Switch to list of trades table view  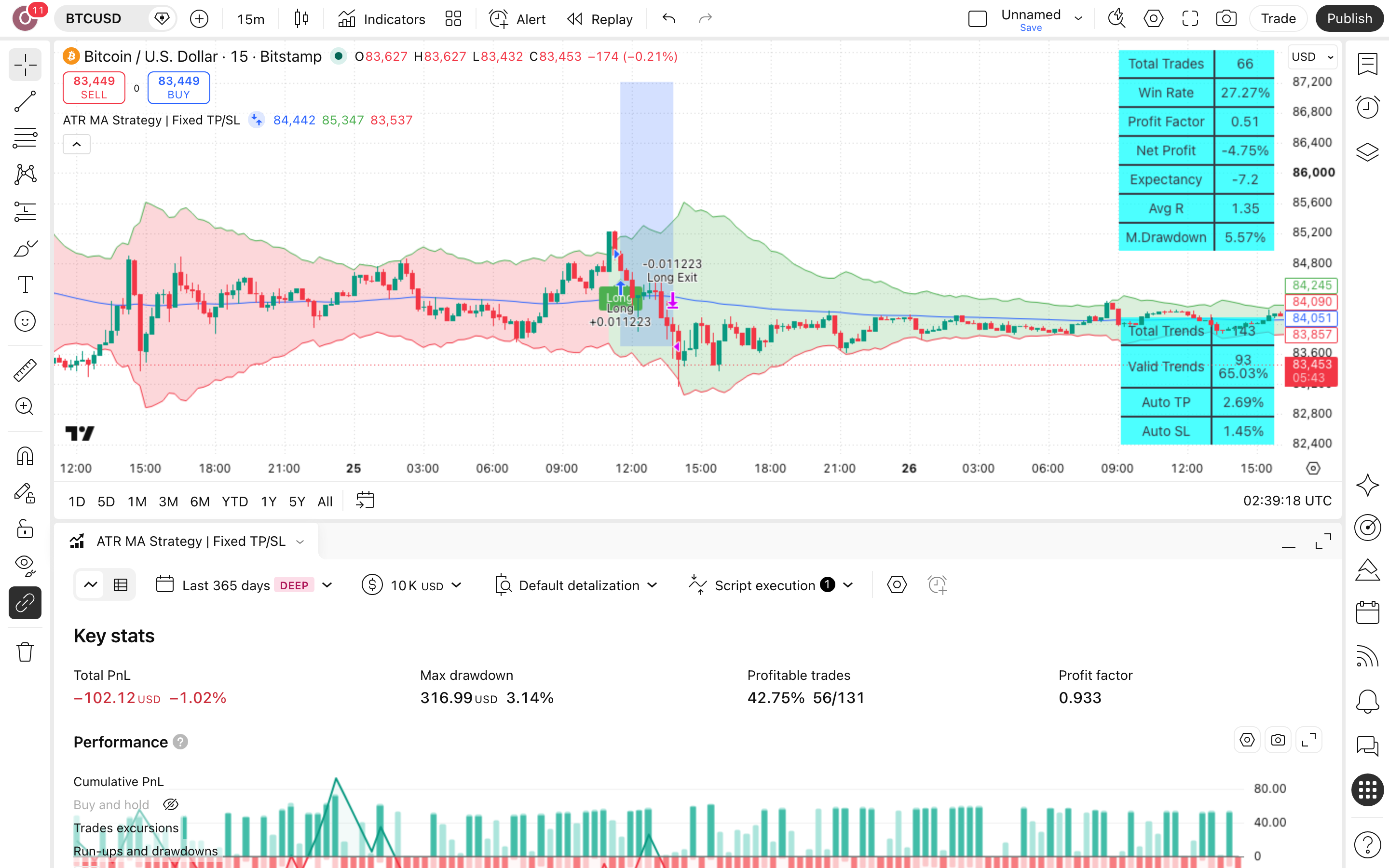tap(121, 585)
